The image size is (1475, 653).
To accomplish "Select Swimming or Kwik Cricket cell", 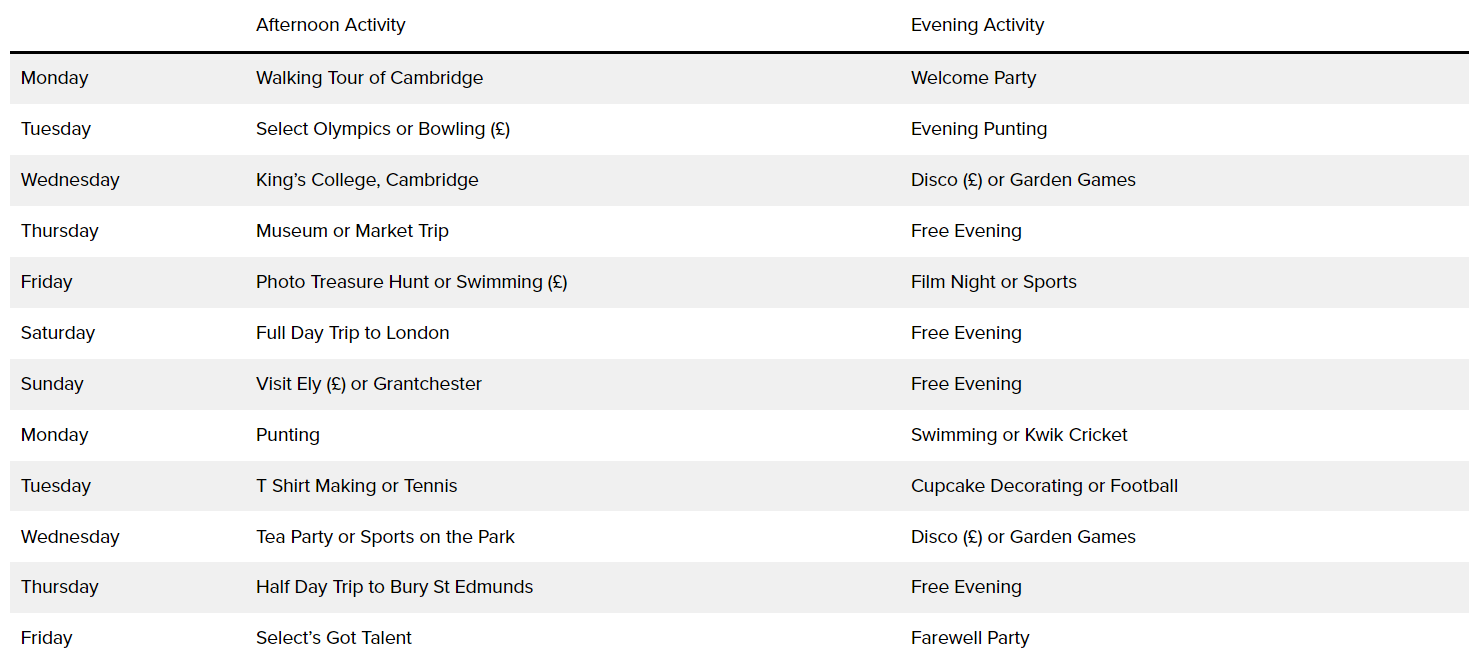I will coord(1018,435).
